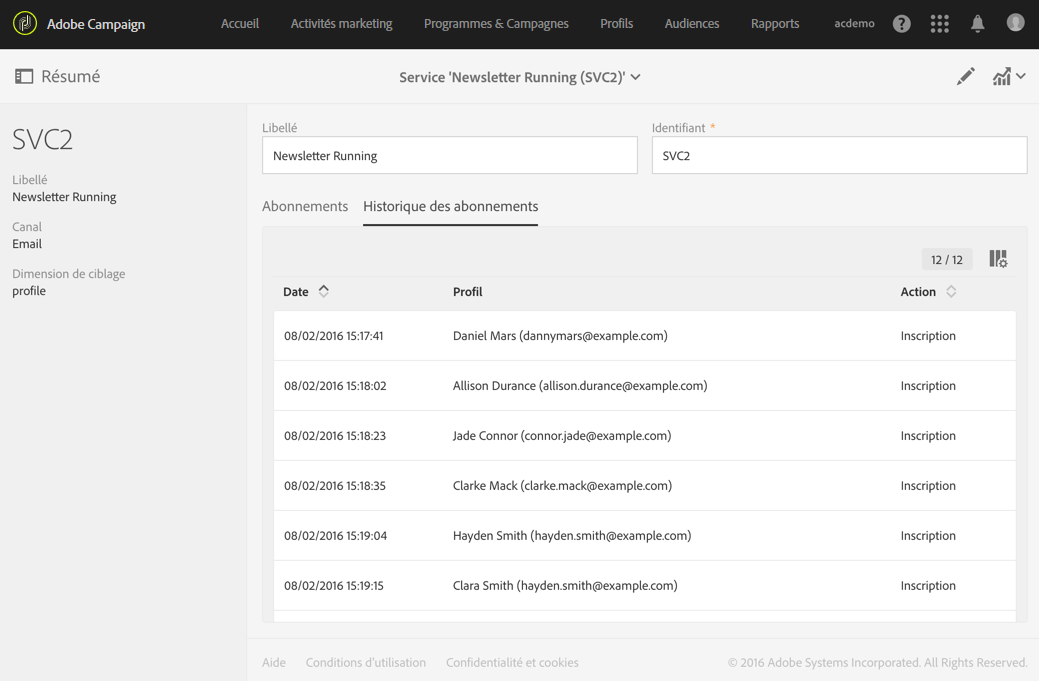Expand the service title dropdown chevron
1039x681 pixels.
pyautogui.click(x=636, y=77)
